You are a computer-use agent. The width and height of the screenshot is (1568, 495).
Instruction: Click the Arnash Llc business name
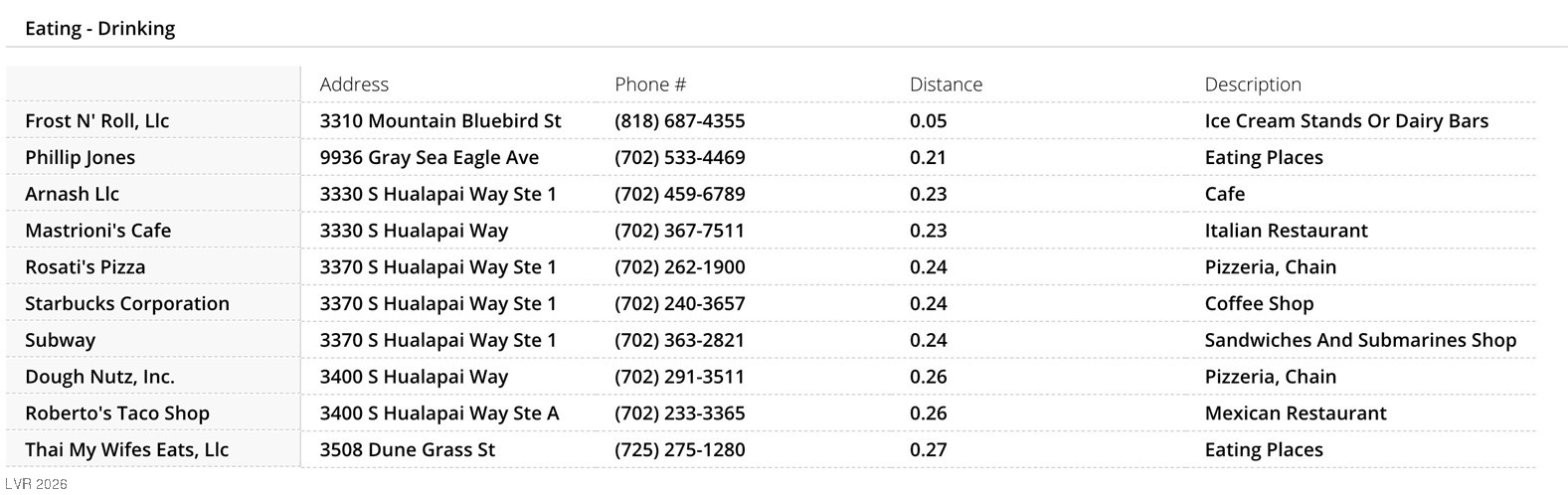coord(72,194)
